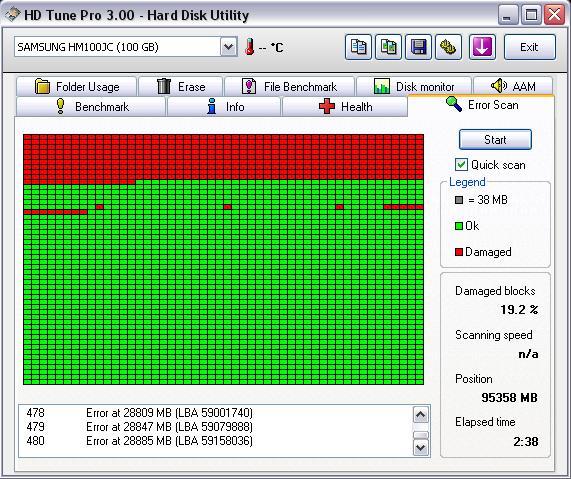
Task: Click the copy text to clipboard icon
Action: click(358, 47)
